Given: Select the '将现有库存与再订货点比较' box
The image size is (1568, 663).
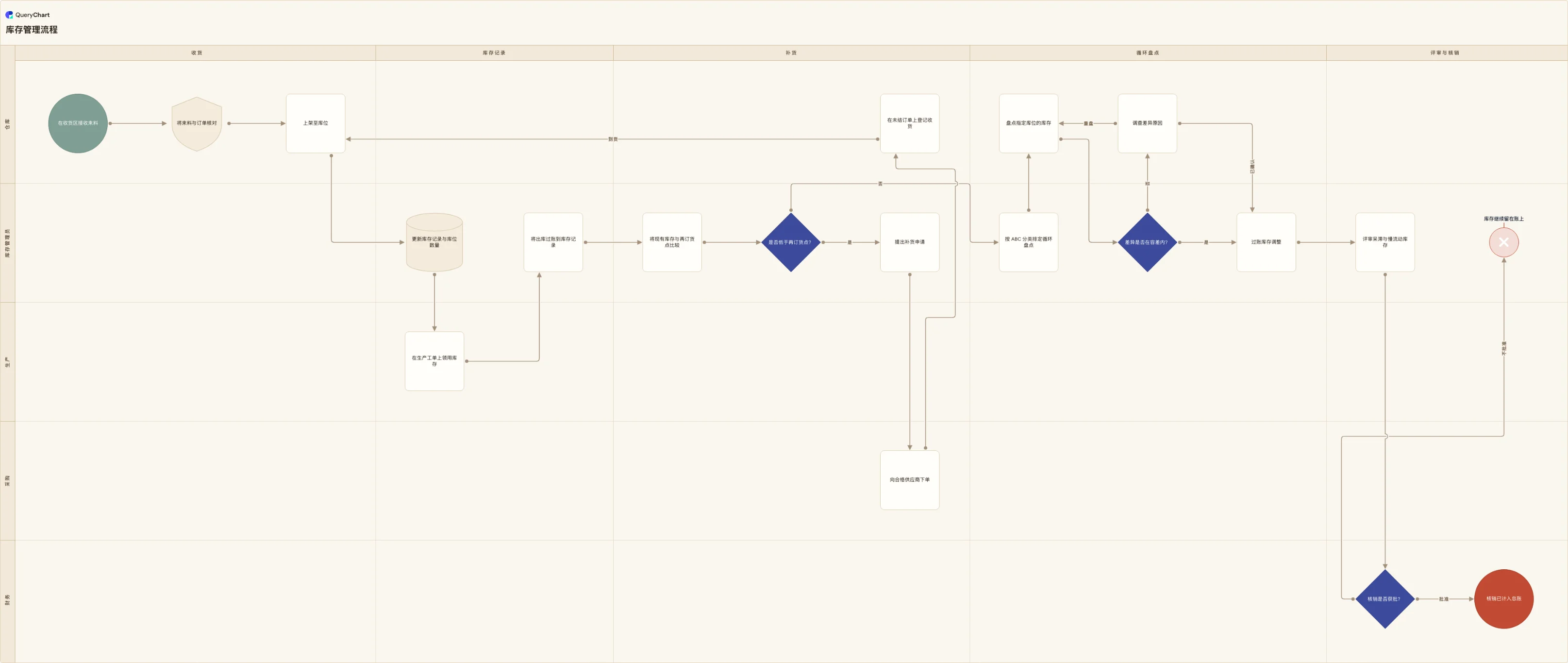Looking at the screenshot, I should click(672, 242).
